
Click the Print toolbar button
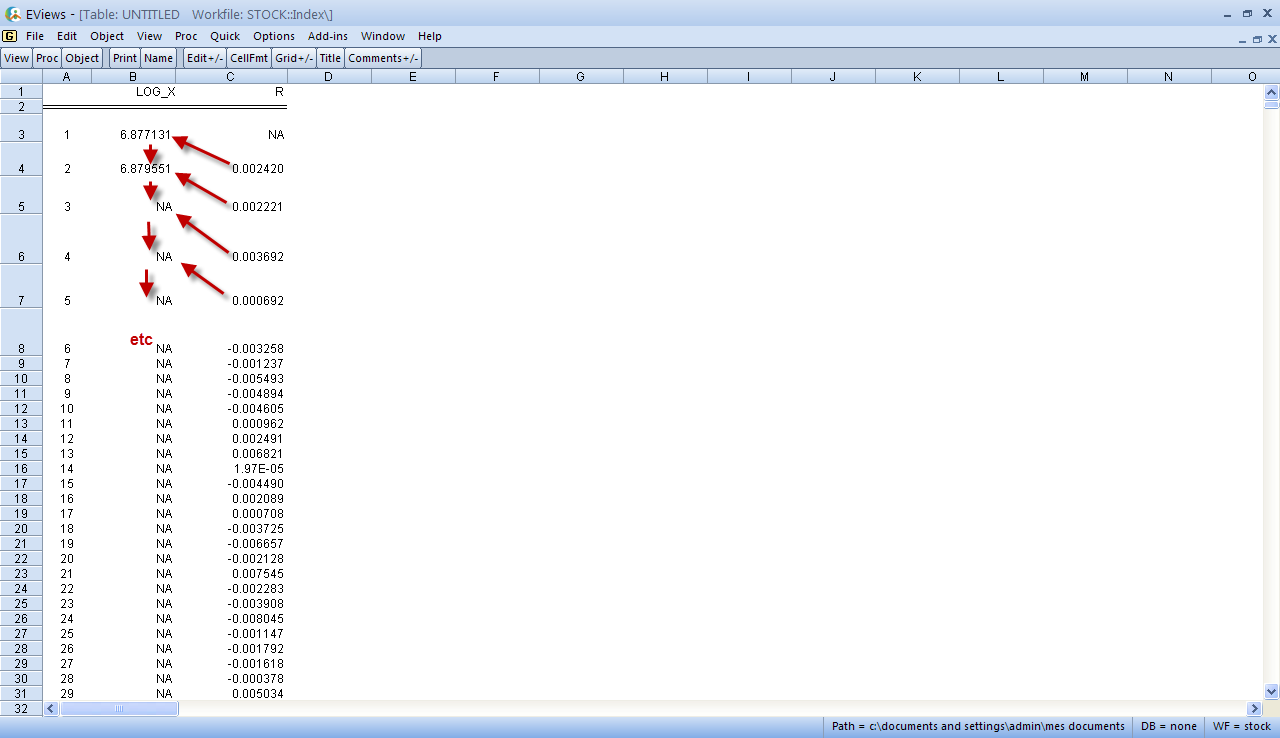tap(125, 58)
